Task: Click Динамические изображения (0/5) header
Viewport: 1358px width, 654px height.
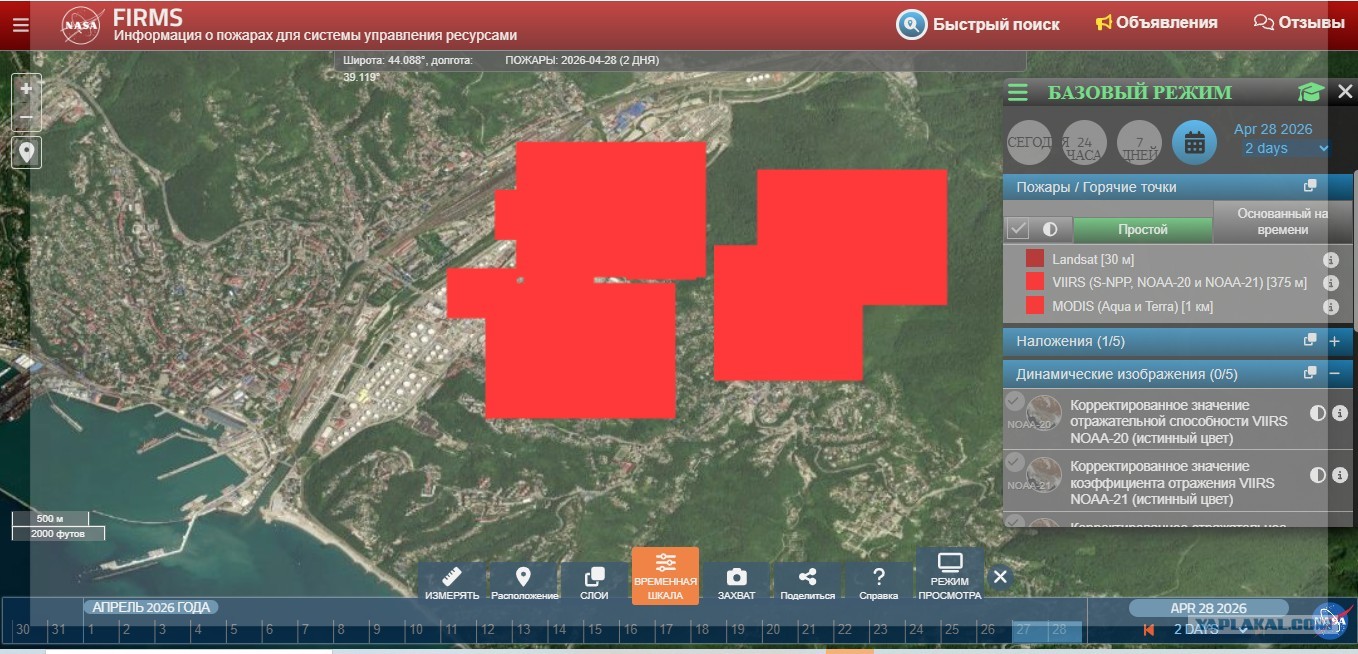Action: (1127, 374)
